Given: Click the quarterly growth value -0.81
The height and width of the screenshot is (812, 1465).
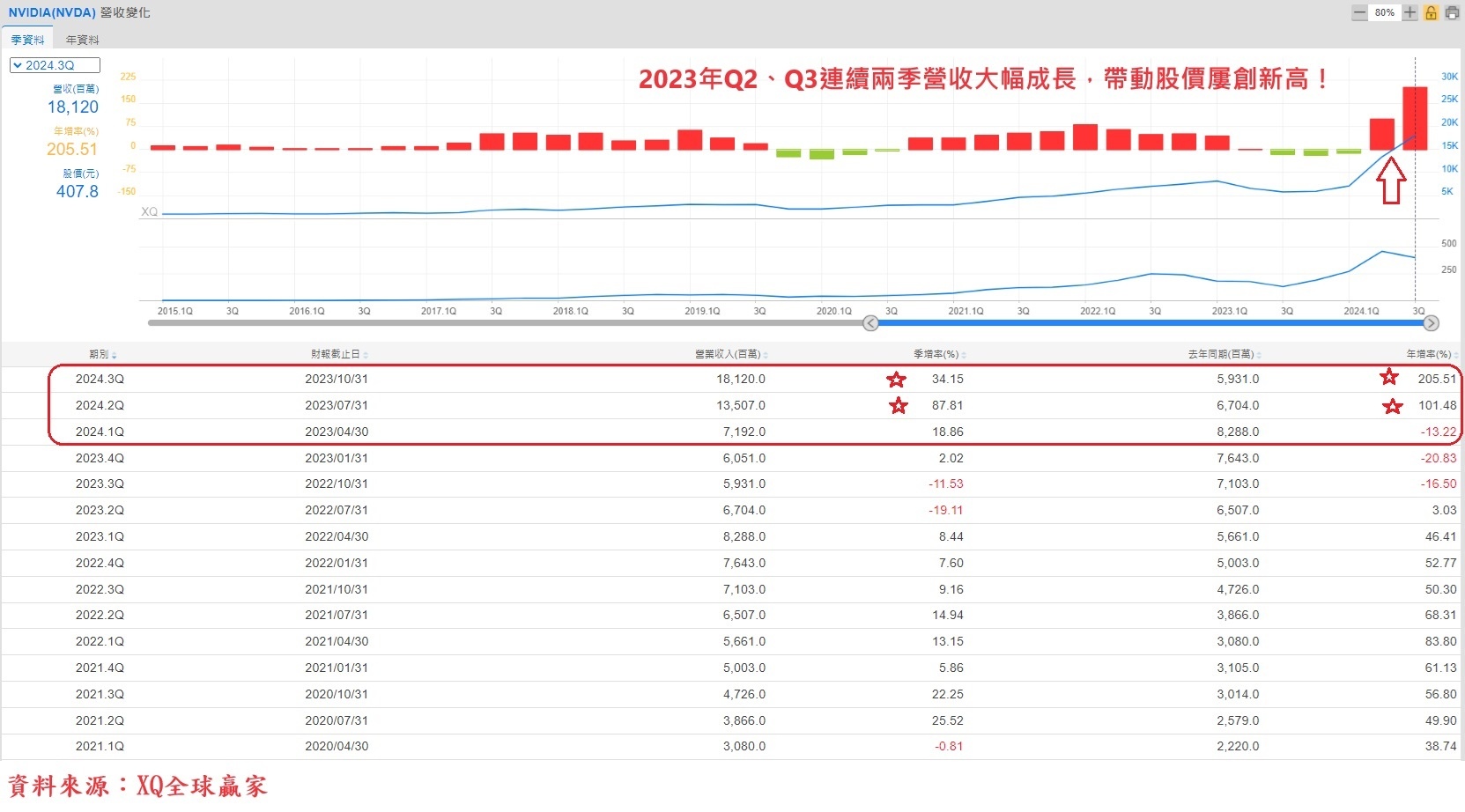Looking at the screenshot, I should pyautogui.click(x=949, y=746).
